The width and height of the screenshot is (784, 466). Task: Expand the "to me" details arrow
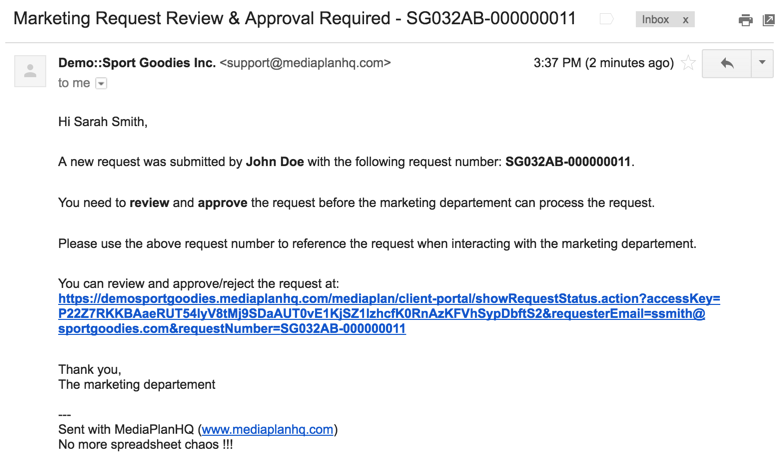pos(100,84)
